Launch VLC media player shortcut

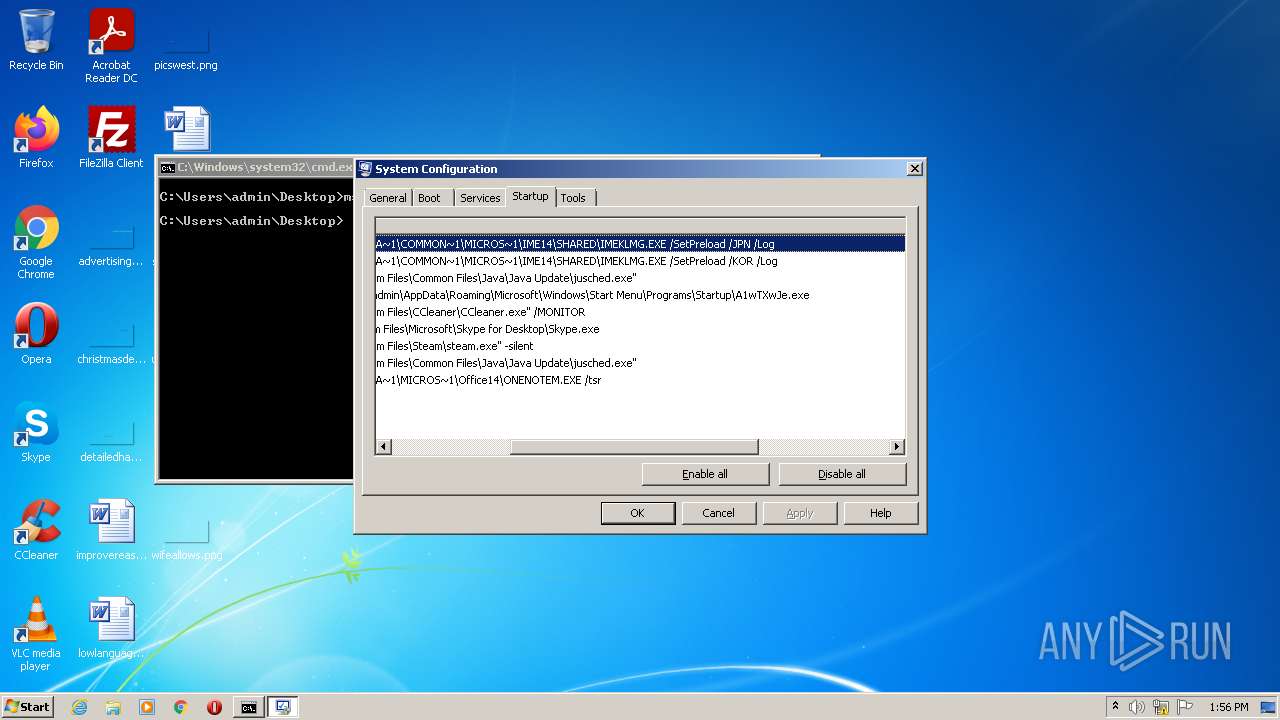tap(36, 634)
